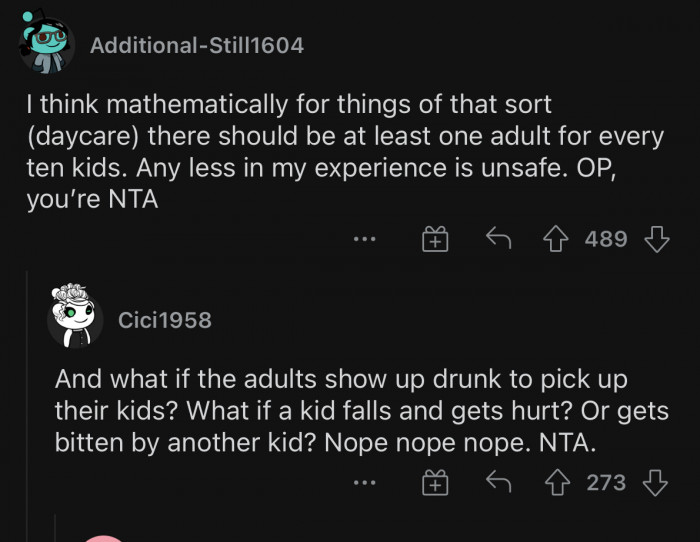Open Cici1958's user profile
700x542 pixels.
[165, 320]
